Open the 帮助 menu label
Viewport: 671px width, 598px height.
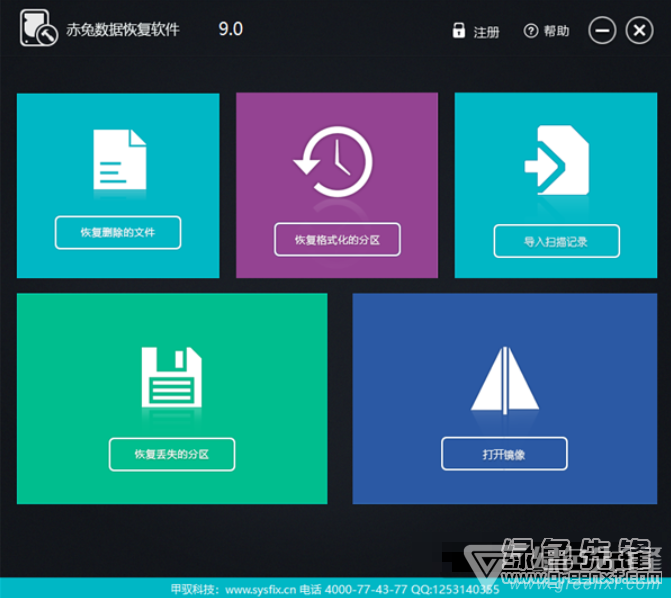coord(557,32)
